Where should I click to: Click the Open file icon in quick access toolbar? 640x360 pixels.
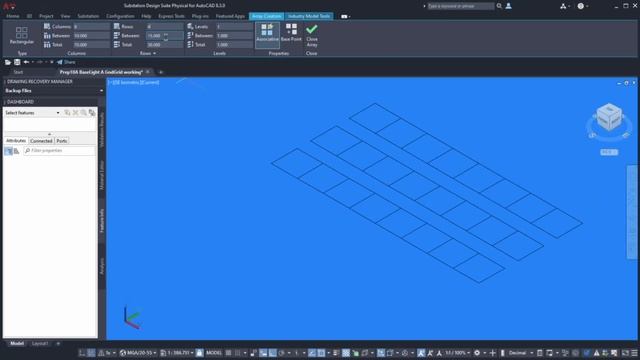click(x=7, y=62)
